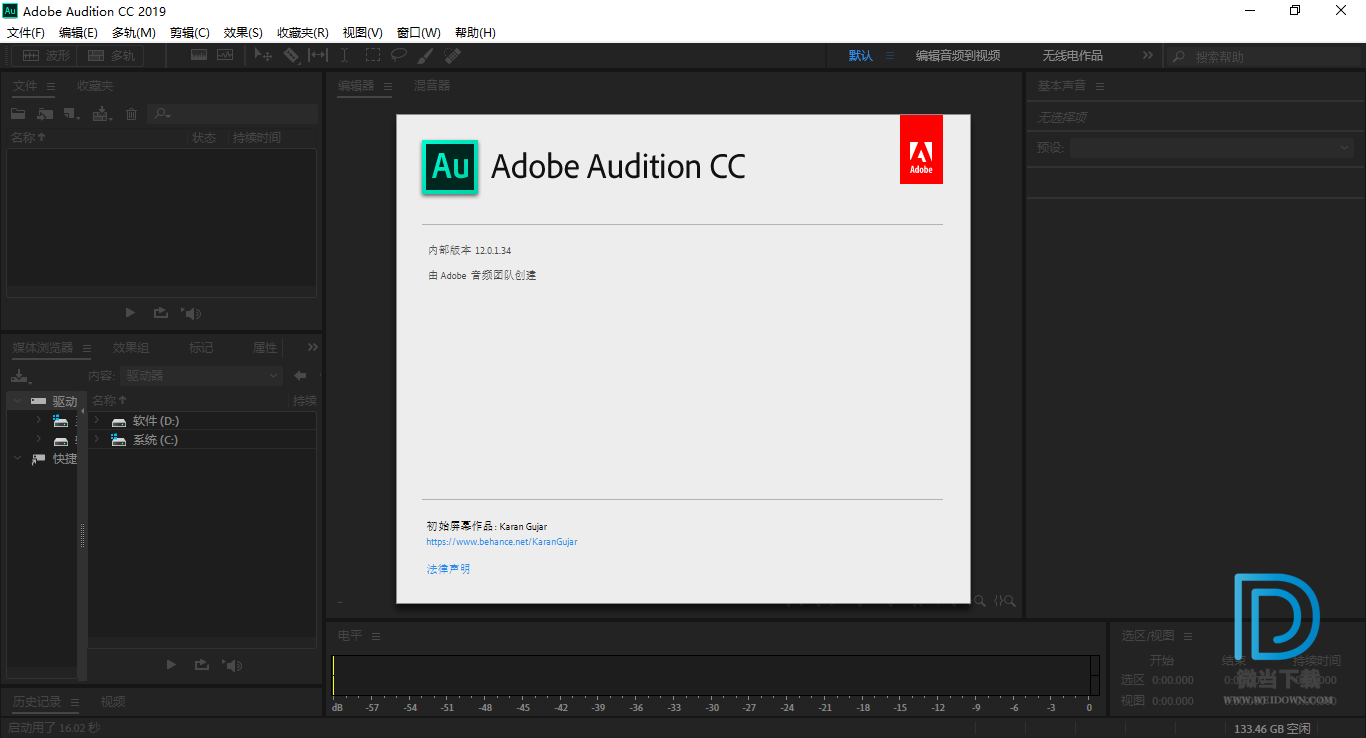1366x738 pixels.
Task: Open the 法律声明 link
Action: coord(448,569)
